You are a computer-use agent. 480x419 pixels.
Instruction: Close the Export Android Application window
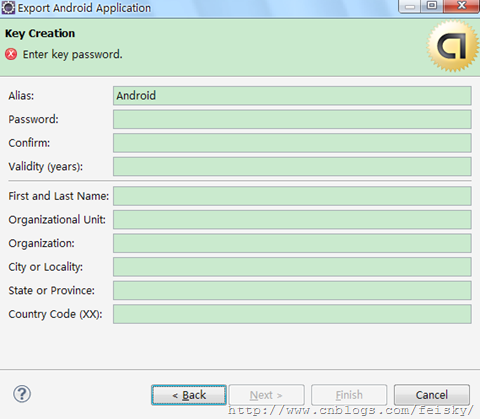point(461,6)
